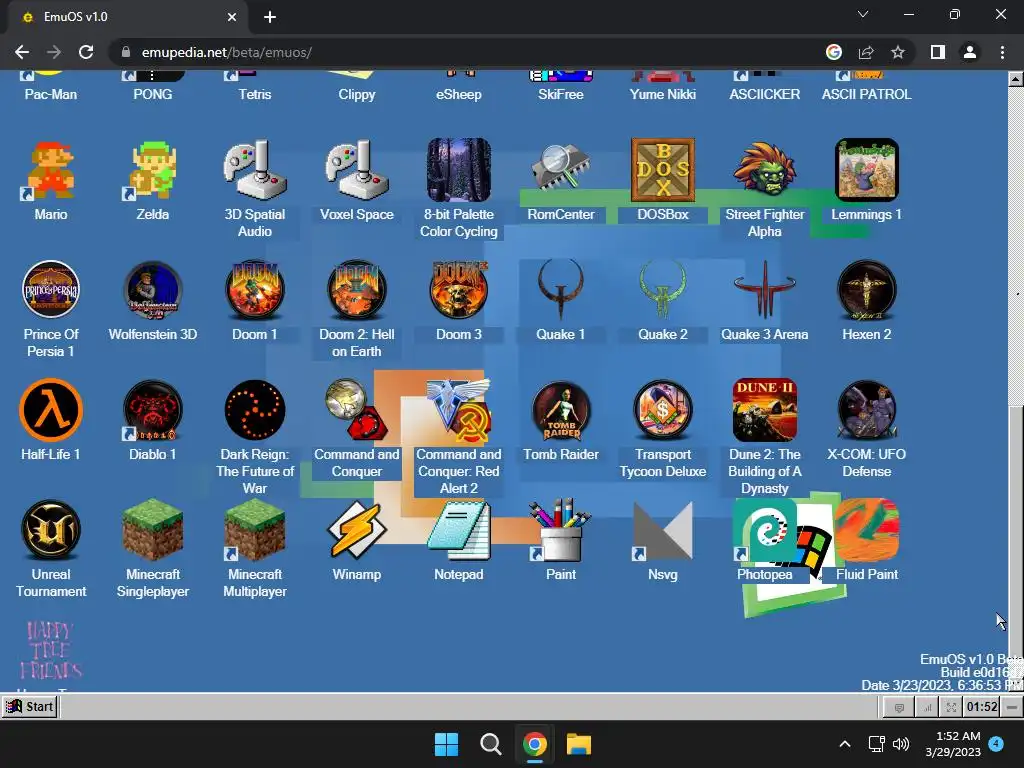Expand the tab search chevron
This screenshot has height=768, width=1024.
(863, 14)
